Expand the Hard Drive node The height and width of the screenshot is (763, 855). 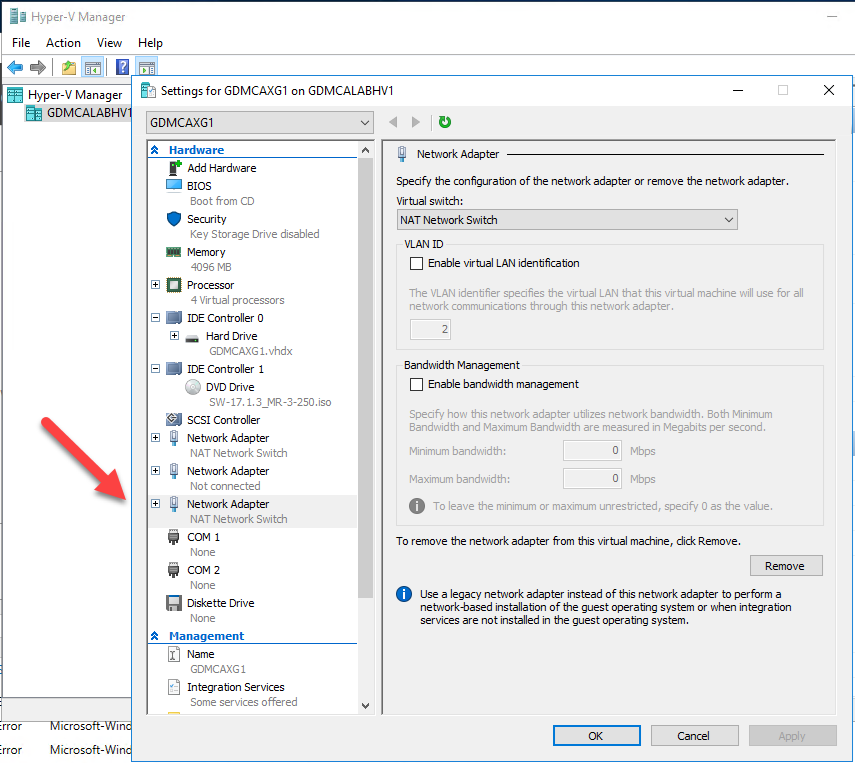coord(174,335)
